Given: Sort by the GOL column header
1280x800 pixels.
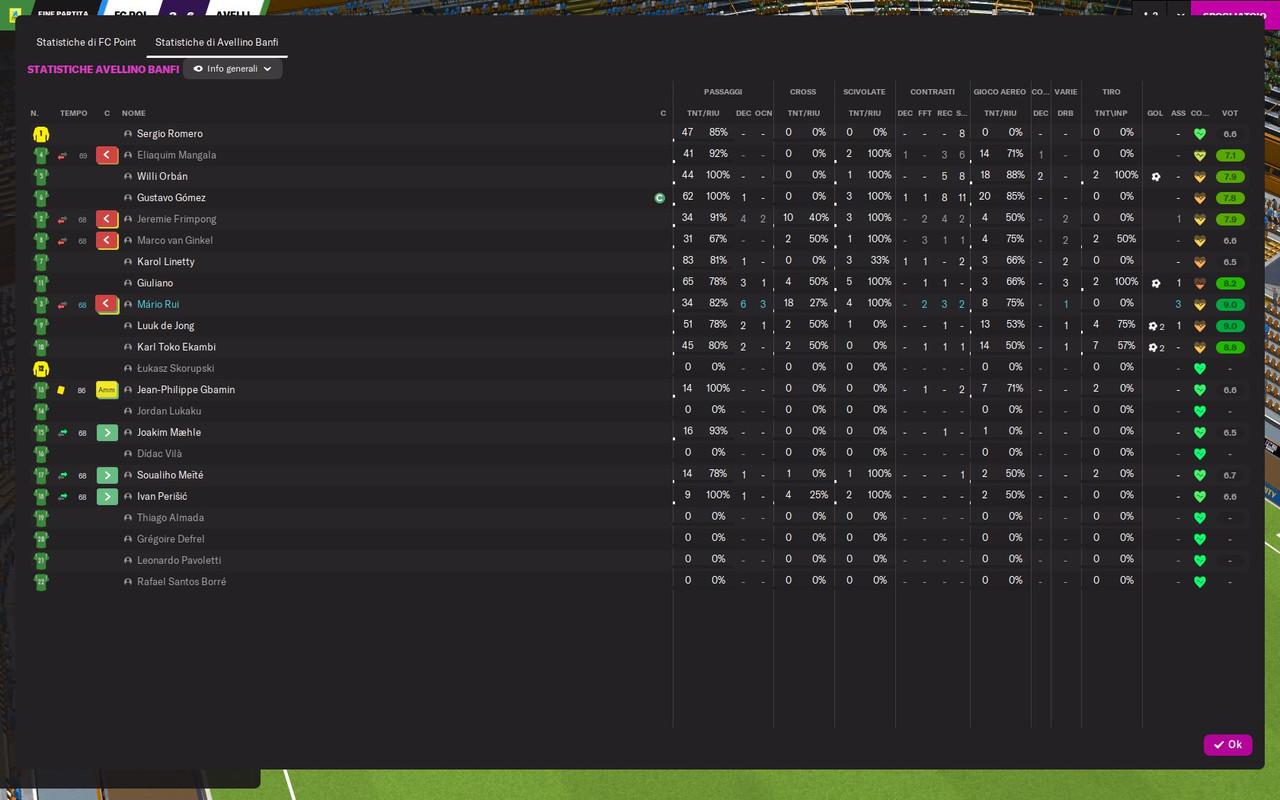Looking at the screenshot, I should coord(1155,113).
